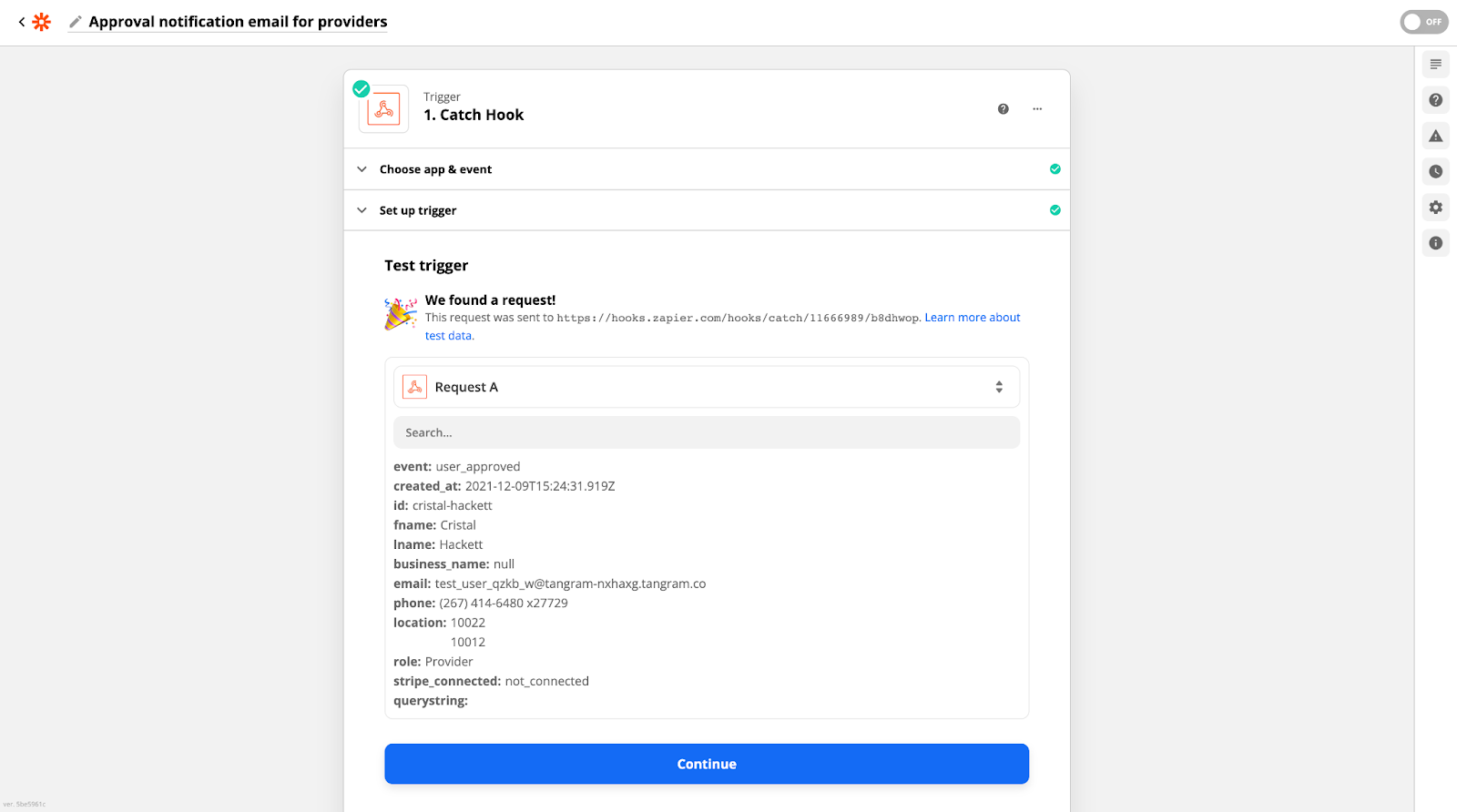Click the location value '10012'

click(x=468, y=642)
